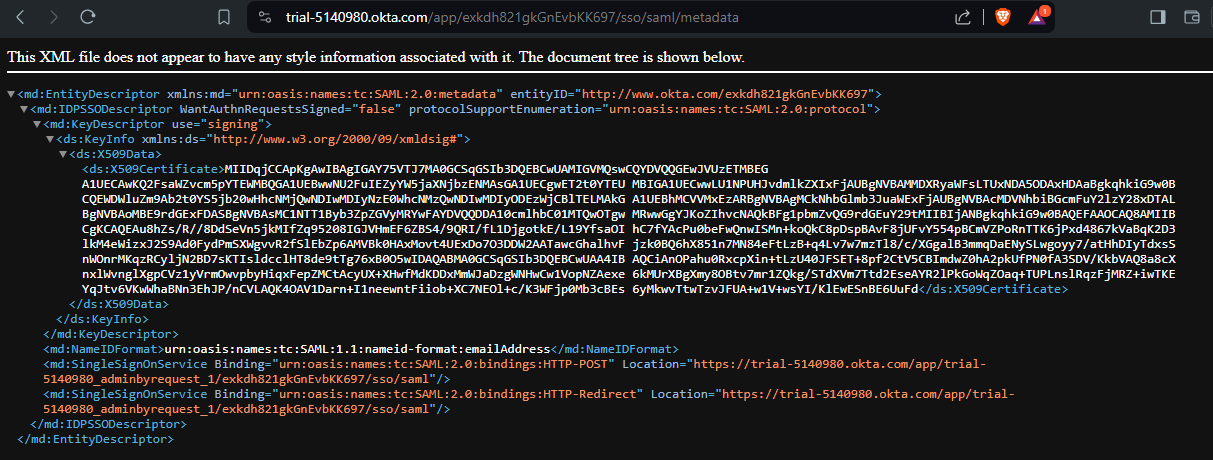1213x460 pixels.
Task: Click the closing ds:X509Certificate tag
Action: (994, 288)
